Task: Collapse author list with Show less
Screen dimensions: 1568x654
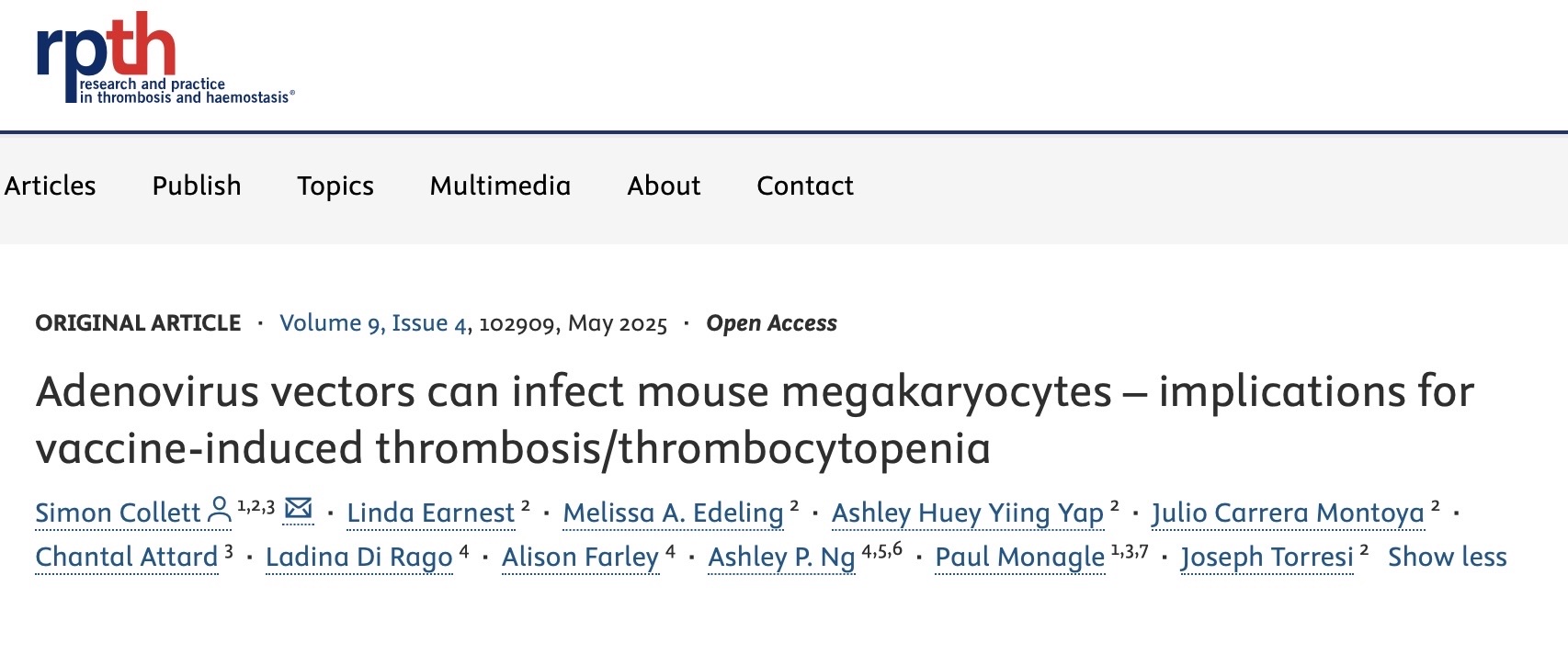Action: click(x=1447, y=557)
